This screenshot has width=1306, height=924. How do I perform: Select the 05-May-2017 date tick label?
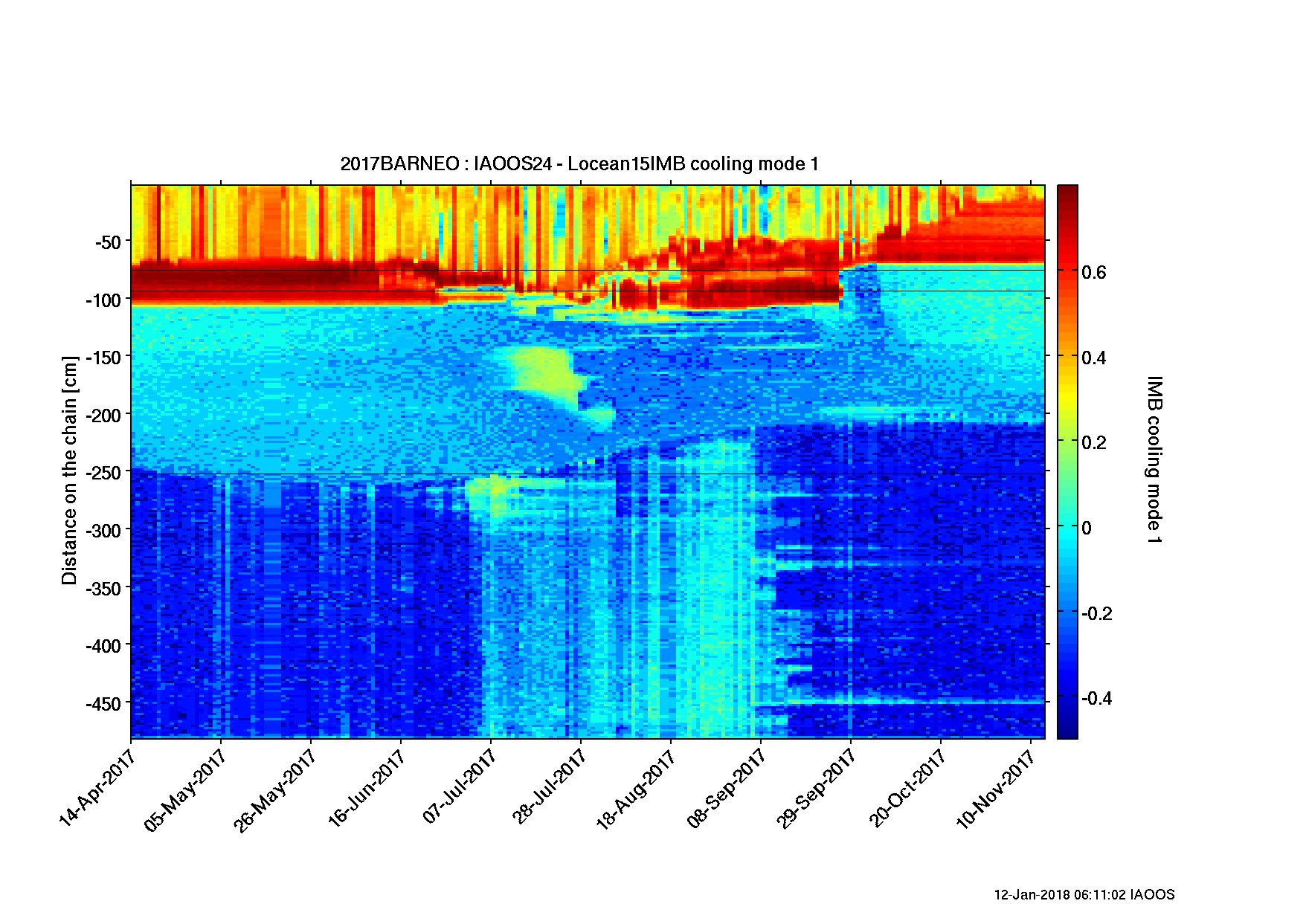coord(186,789)
